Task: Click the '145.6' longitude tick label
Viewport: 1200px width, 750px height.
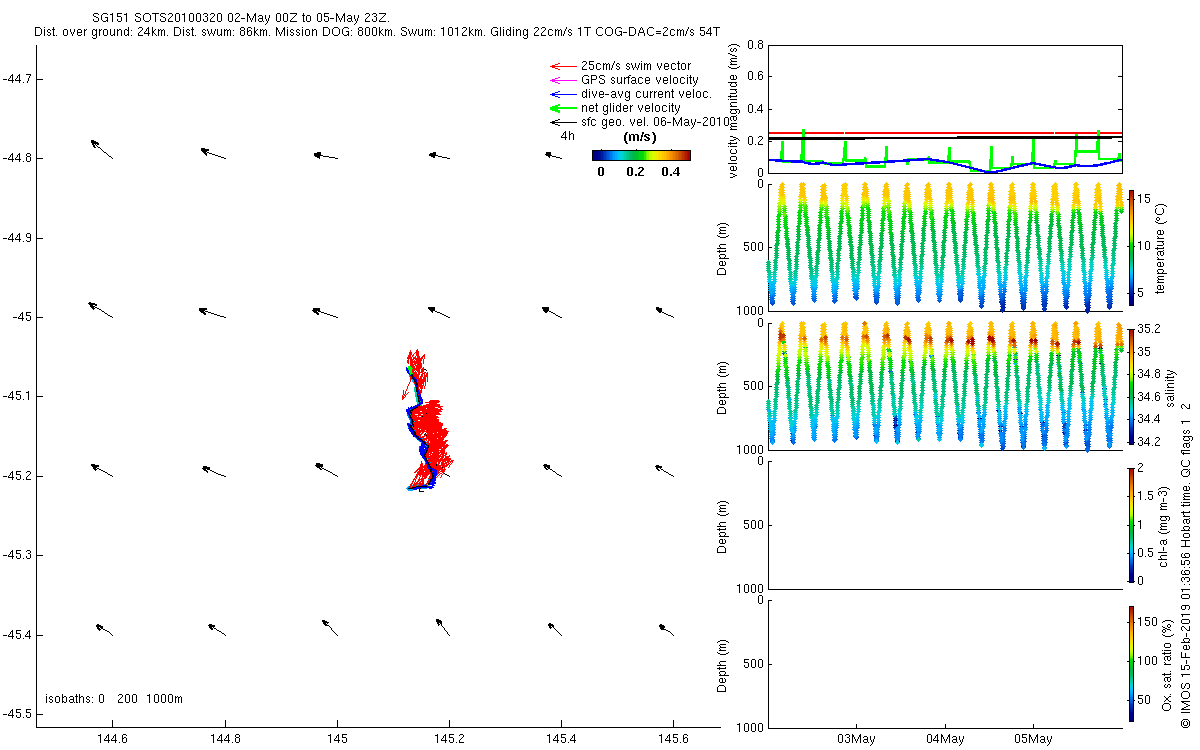Action: pyautogui.click(x=673, y=740)
